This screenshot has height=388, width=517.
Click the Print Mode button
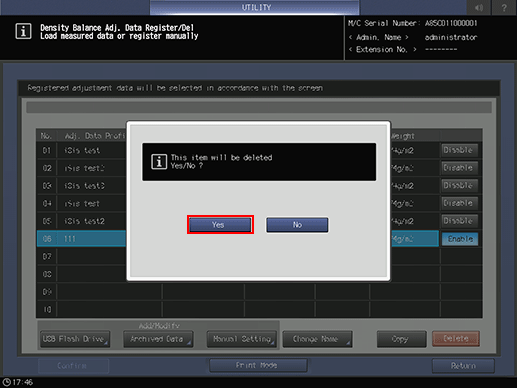click(258, 365)
